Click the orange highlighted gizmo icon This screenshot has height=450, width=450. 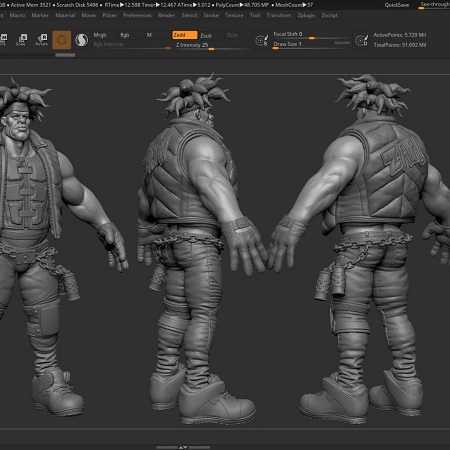pos(62,40)
